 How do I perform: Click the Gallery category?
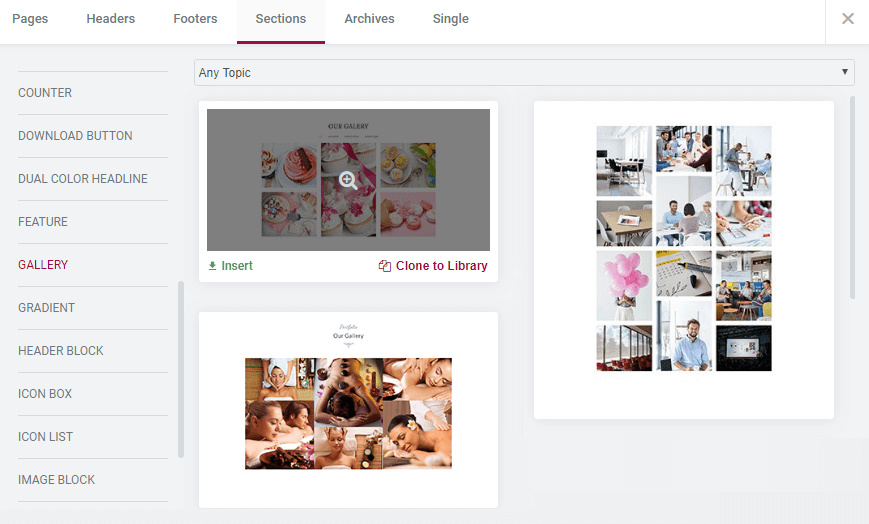pyautogui.click(x=43, y=264)
